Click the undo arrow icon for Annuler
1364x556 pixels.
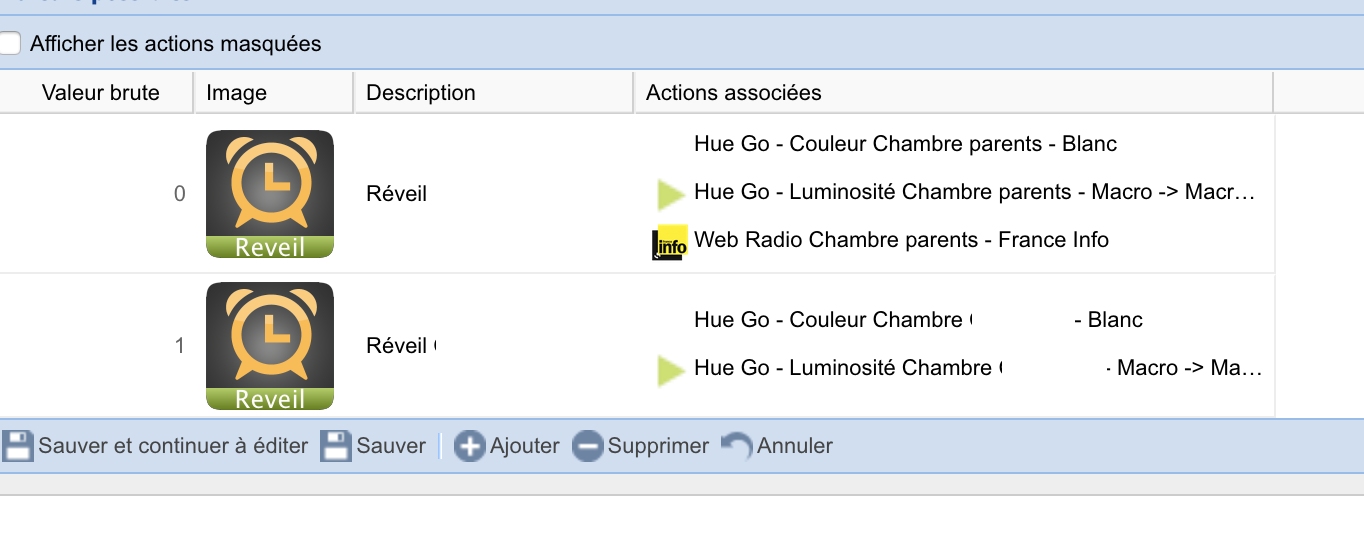pos(737,446)
